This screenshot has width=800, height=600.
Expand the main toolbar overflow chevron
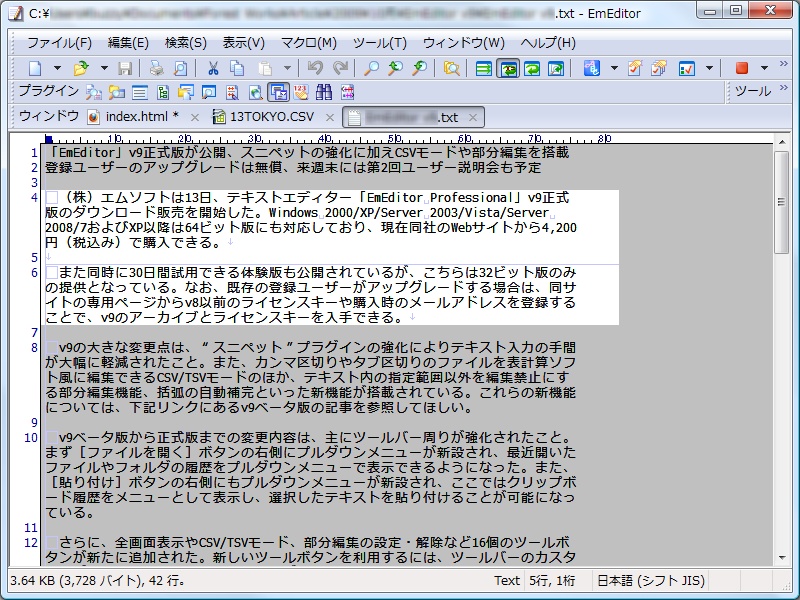(x=784, y=64)
